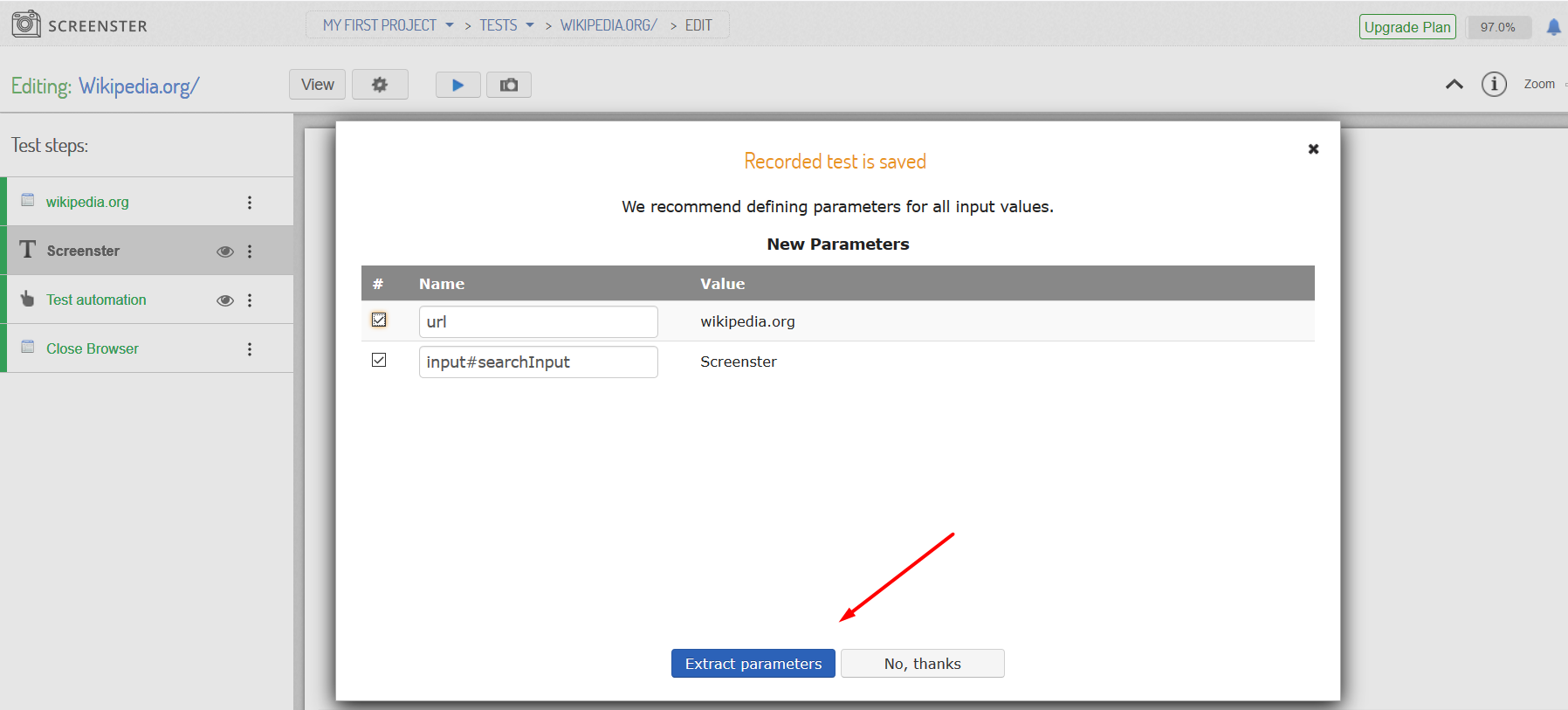
Task: Click the Zoom label
Action: tap(1539, 85)
